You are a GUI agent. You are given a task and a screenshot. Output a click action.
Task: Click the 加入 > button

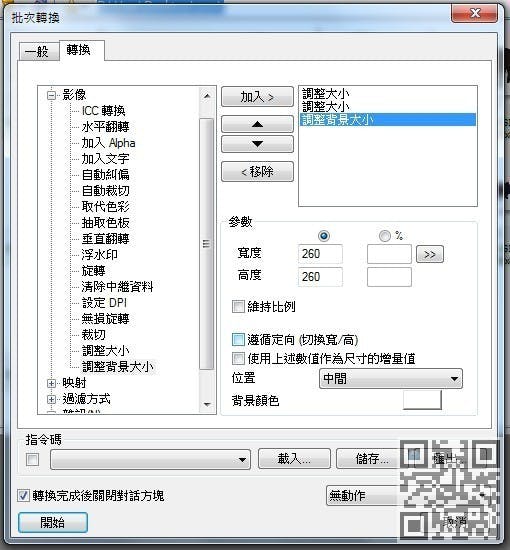(257, 97)
